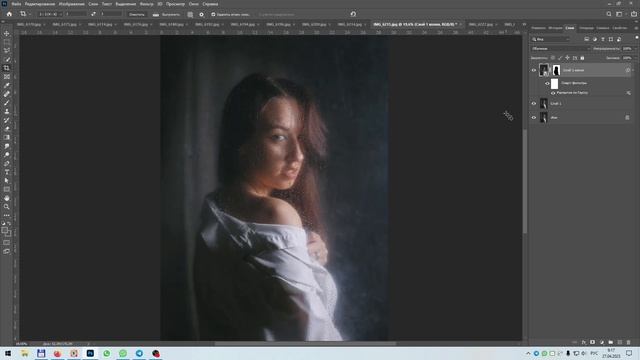Image resolution: width=640 pixels, height=360 pixels.
Task: Toggle Quick Mask mode
Action: pos(7,243)
